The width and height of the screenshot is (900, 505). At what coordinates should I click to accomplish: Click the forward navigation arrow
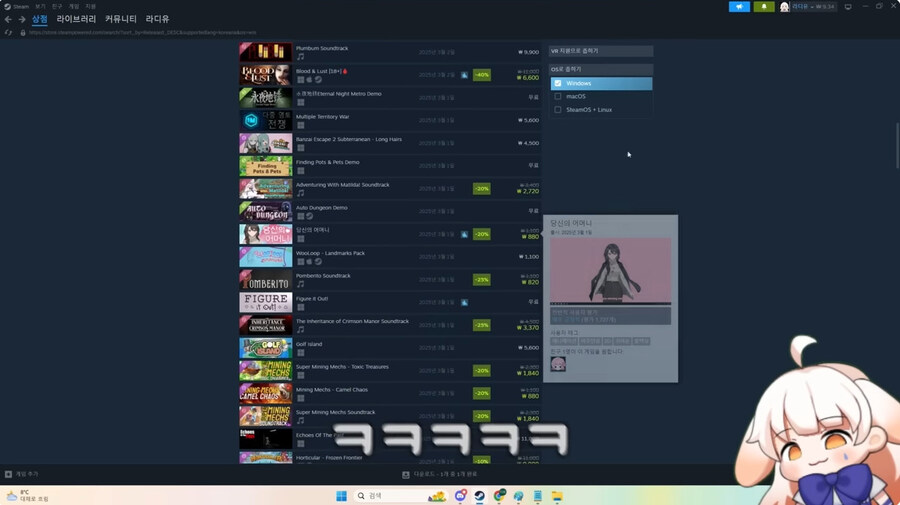21,19
